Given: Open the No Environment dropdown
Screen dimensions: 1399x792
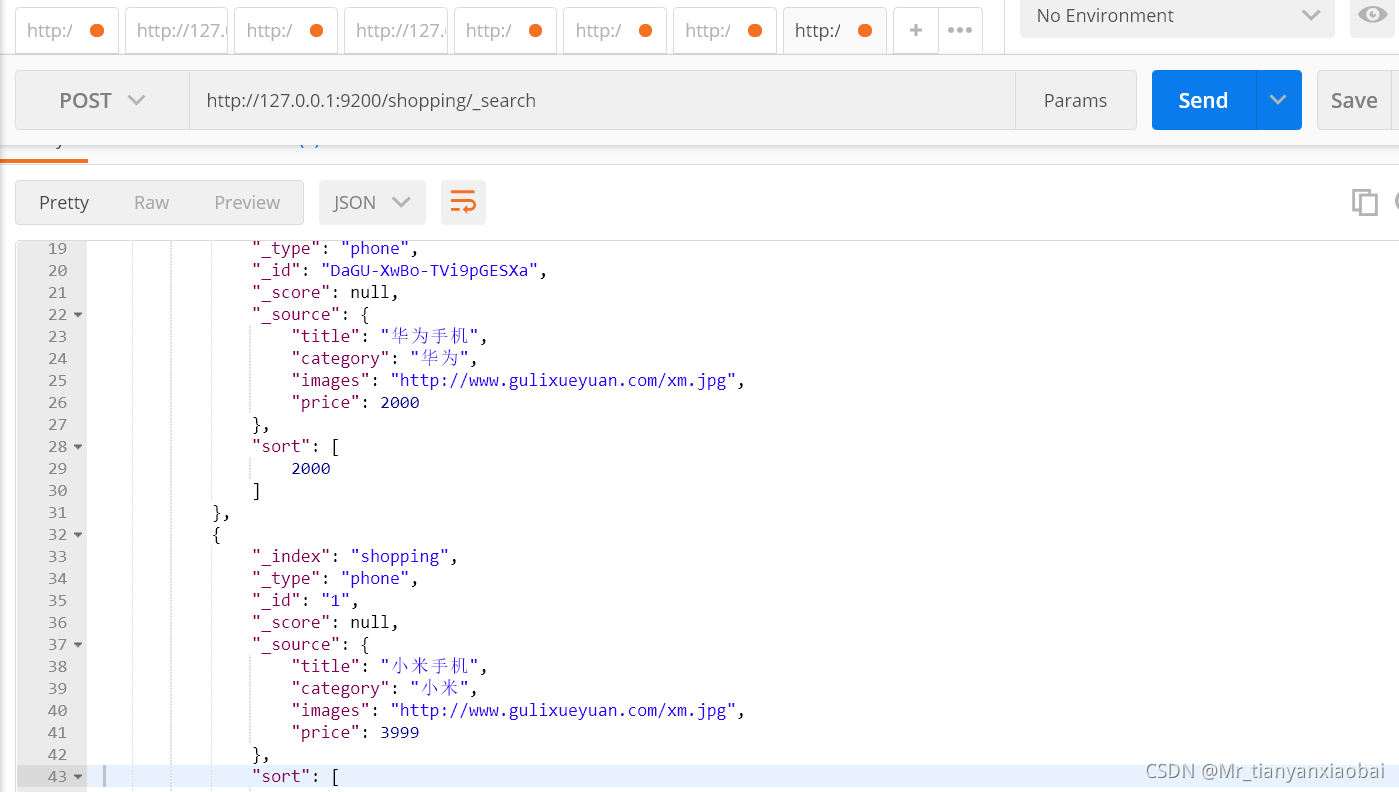Looking at the screenshot, I should [x=1177, y=16].
